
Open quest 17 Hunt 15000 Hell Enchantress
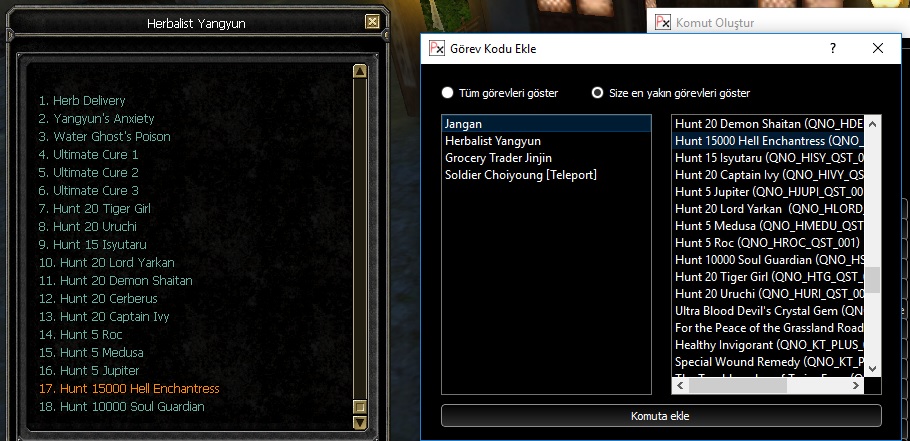pyautogui.click(x=129, y=389)
